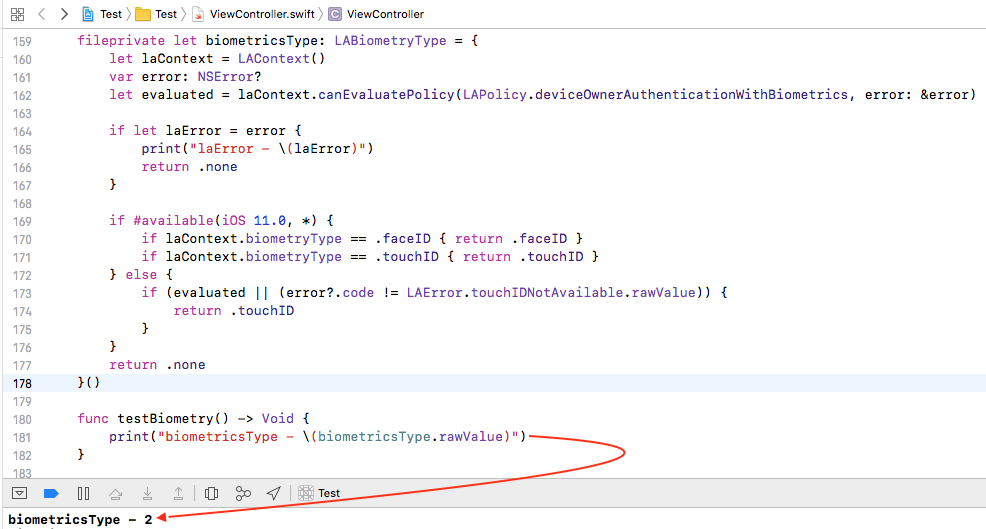986x529 pixels.
Task: Click return .touchID on line 174
Action: click(x=233, y=311)
